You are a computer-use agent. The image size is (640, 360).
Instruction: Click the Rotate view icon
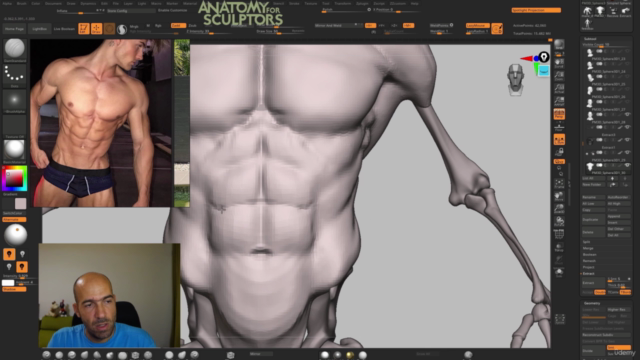coord(559,222)
